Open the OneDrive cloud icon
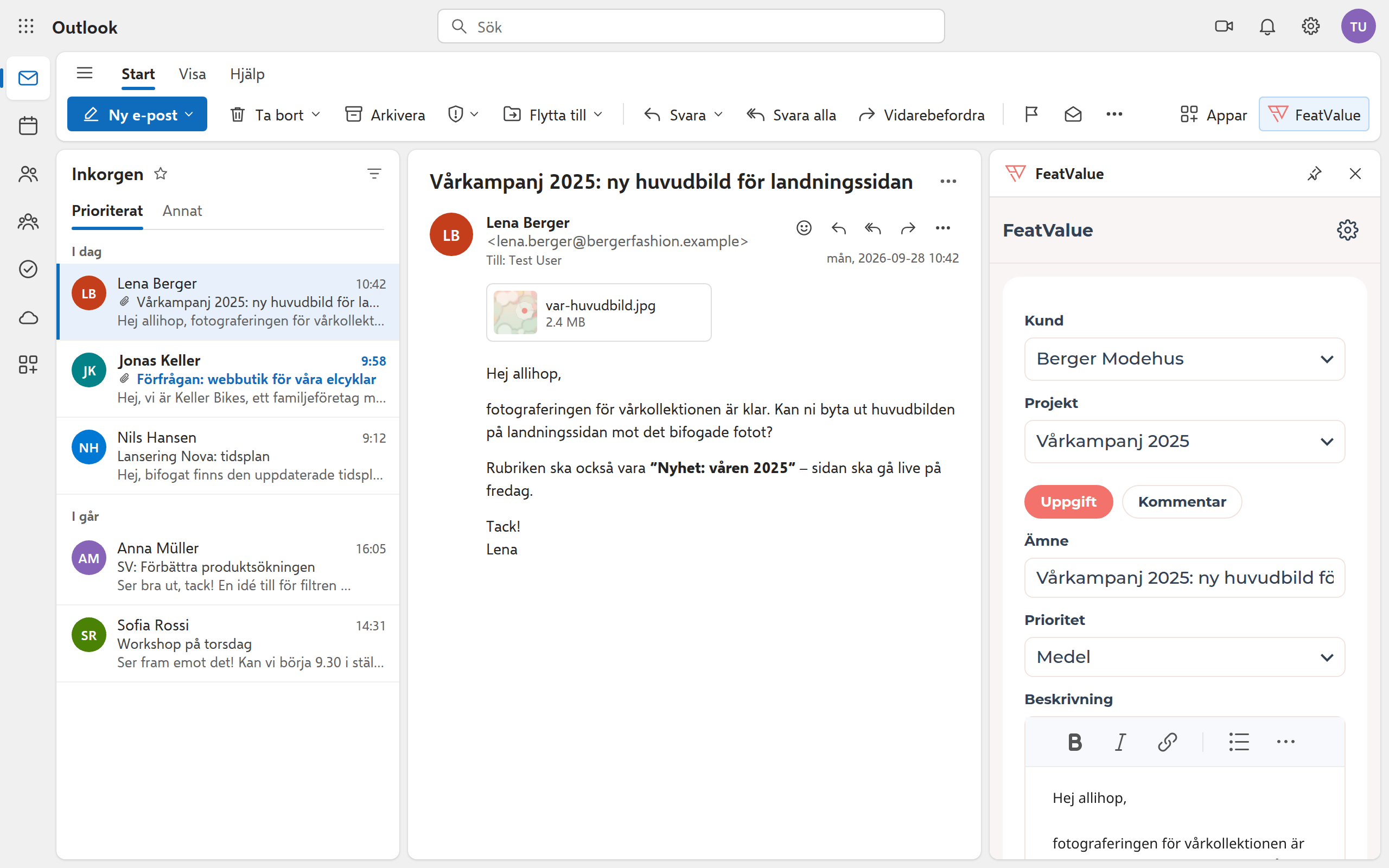Image resolution: width=1389 pixels, height=868 pixels. [x=28, y=317]
